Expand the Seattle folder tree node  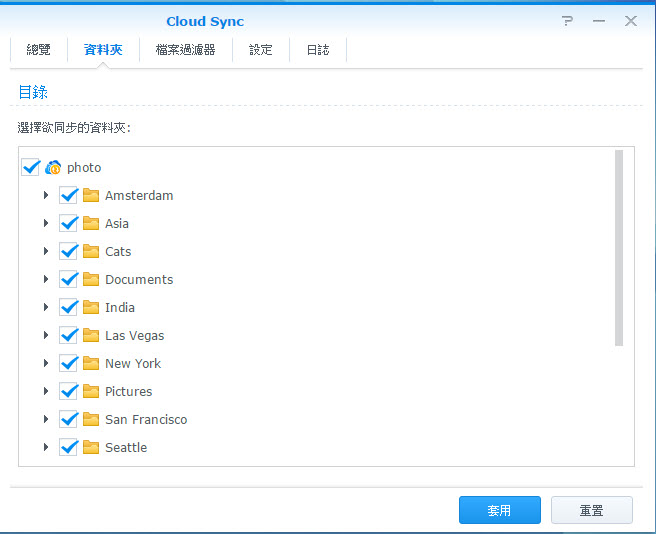(46, 447)
